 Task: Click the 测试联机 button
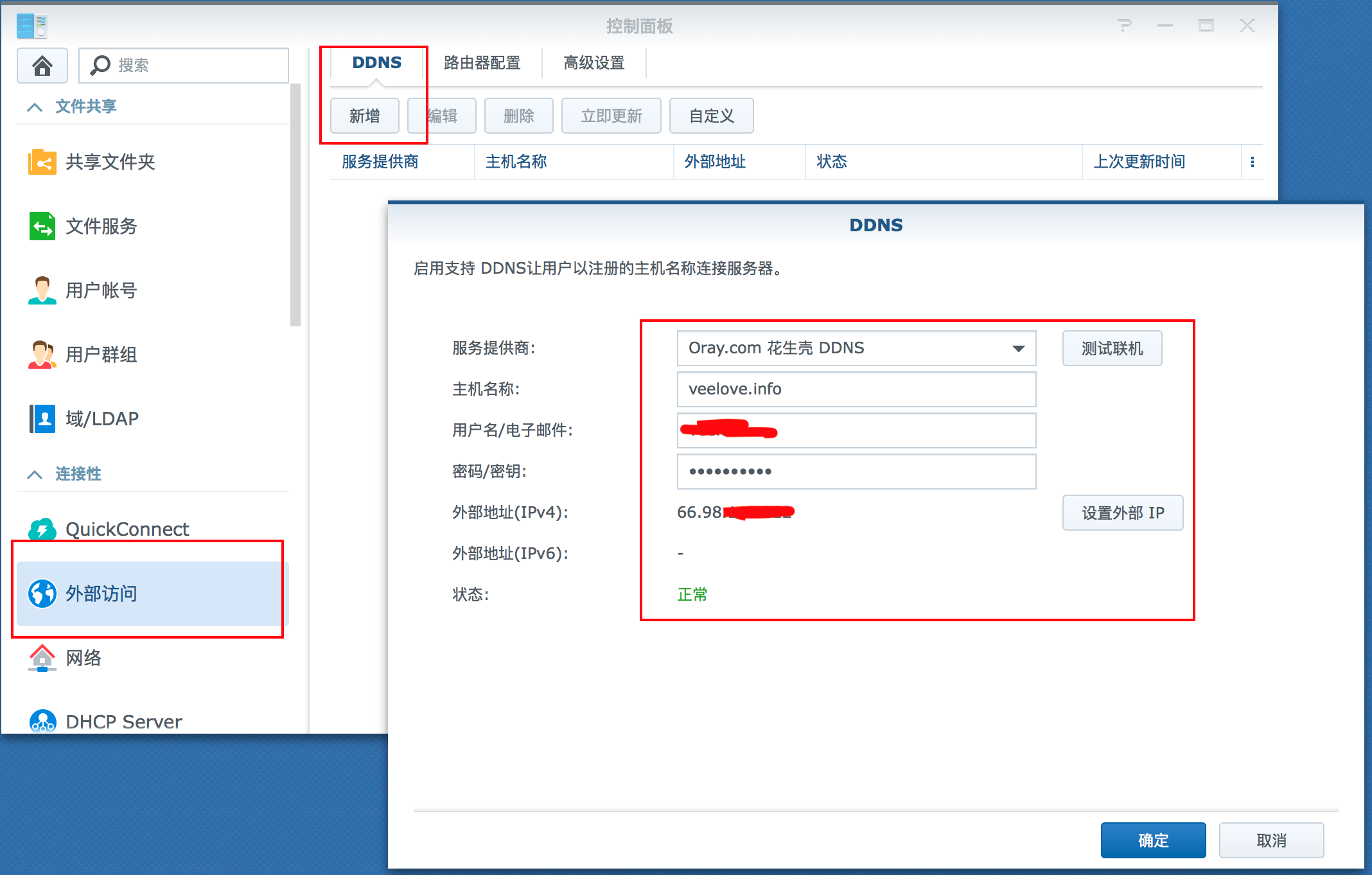point(1113,348)
